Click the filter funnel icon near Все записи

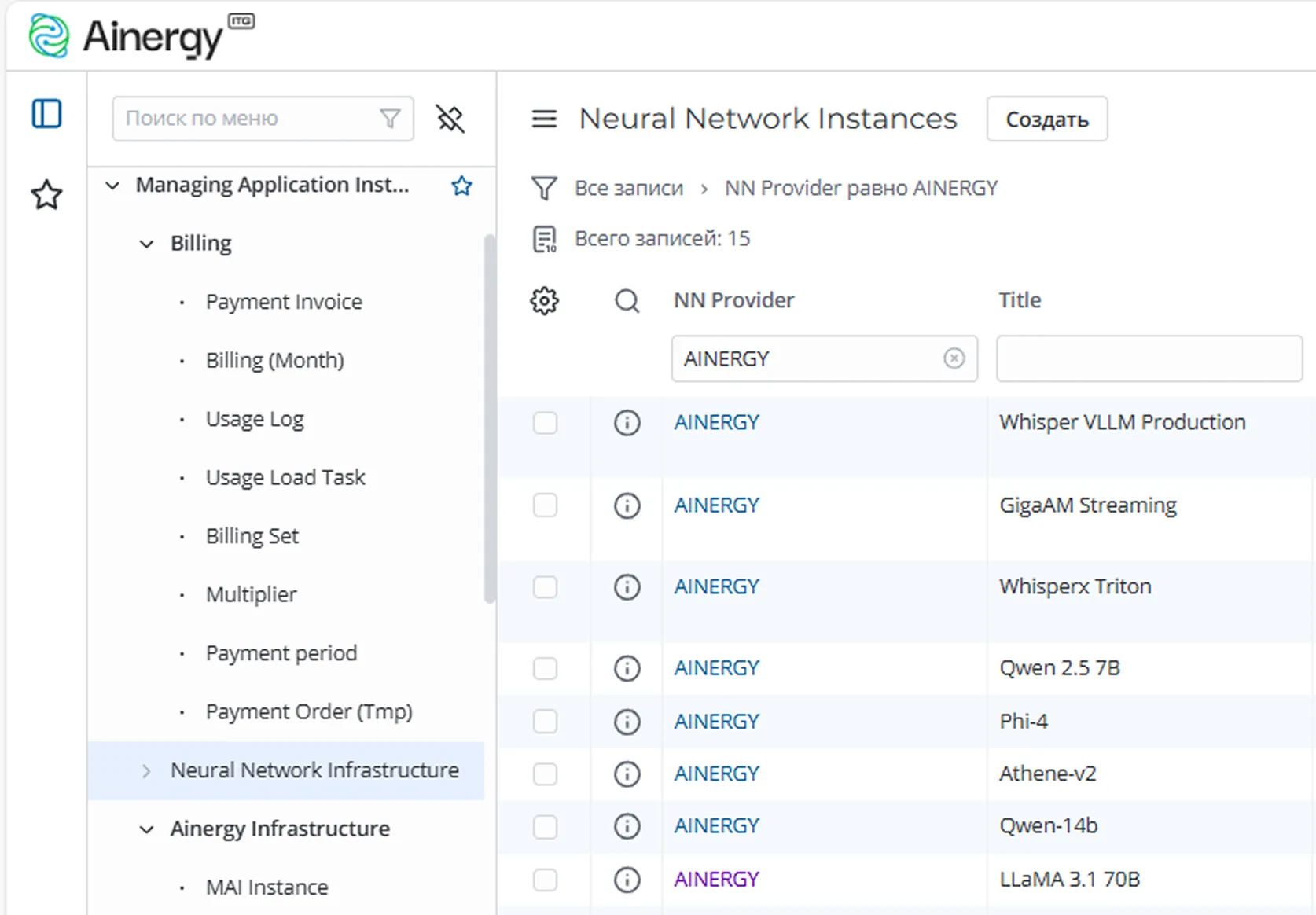point(544,189)
